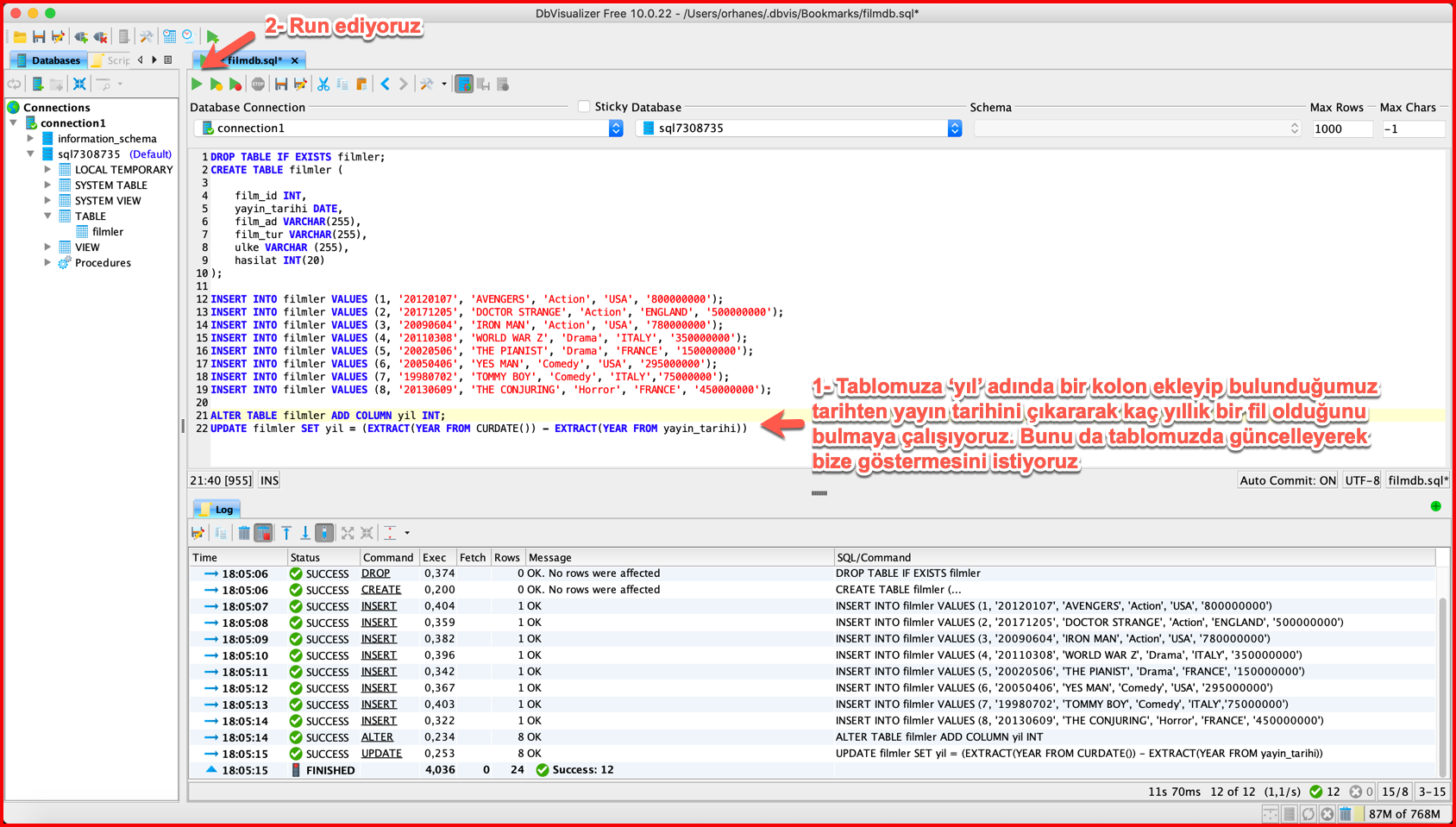Click the Save icon in main toolbar
This screenshot has width=1456, height=827.
[x=39, y=37]
